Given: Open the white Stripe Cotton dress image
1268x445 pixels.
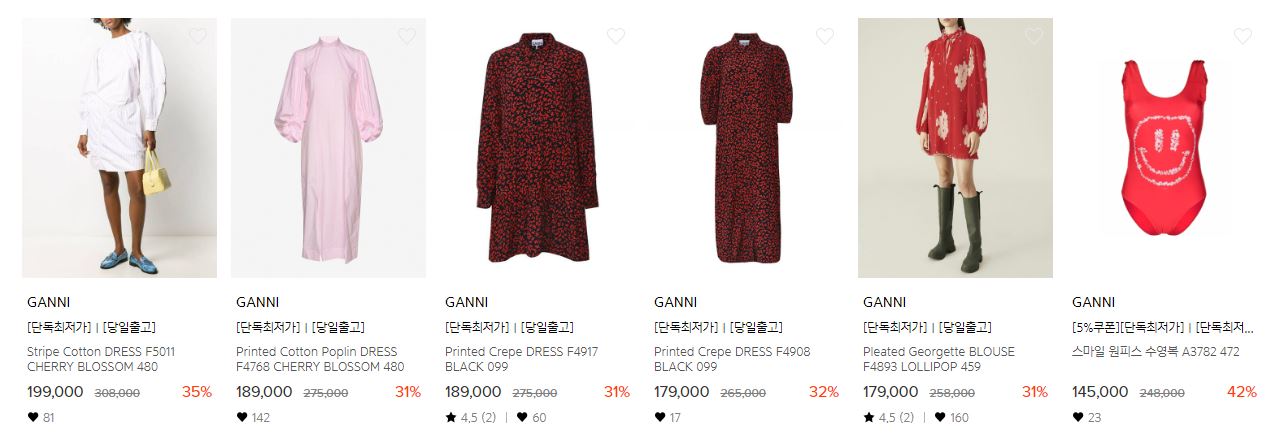Looking at the screenshot, I should [x=119, y=148].
